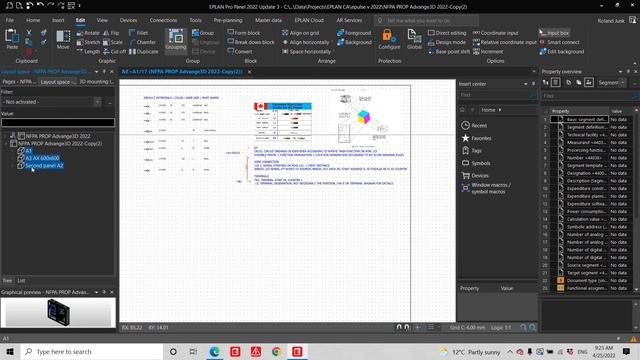Click Form block
Screen dimensions: 640x360
[244, 33]
